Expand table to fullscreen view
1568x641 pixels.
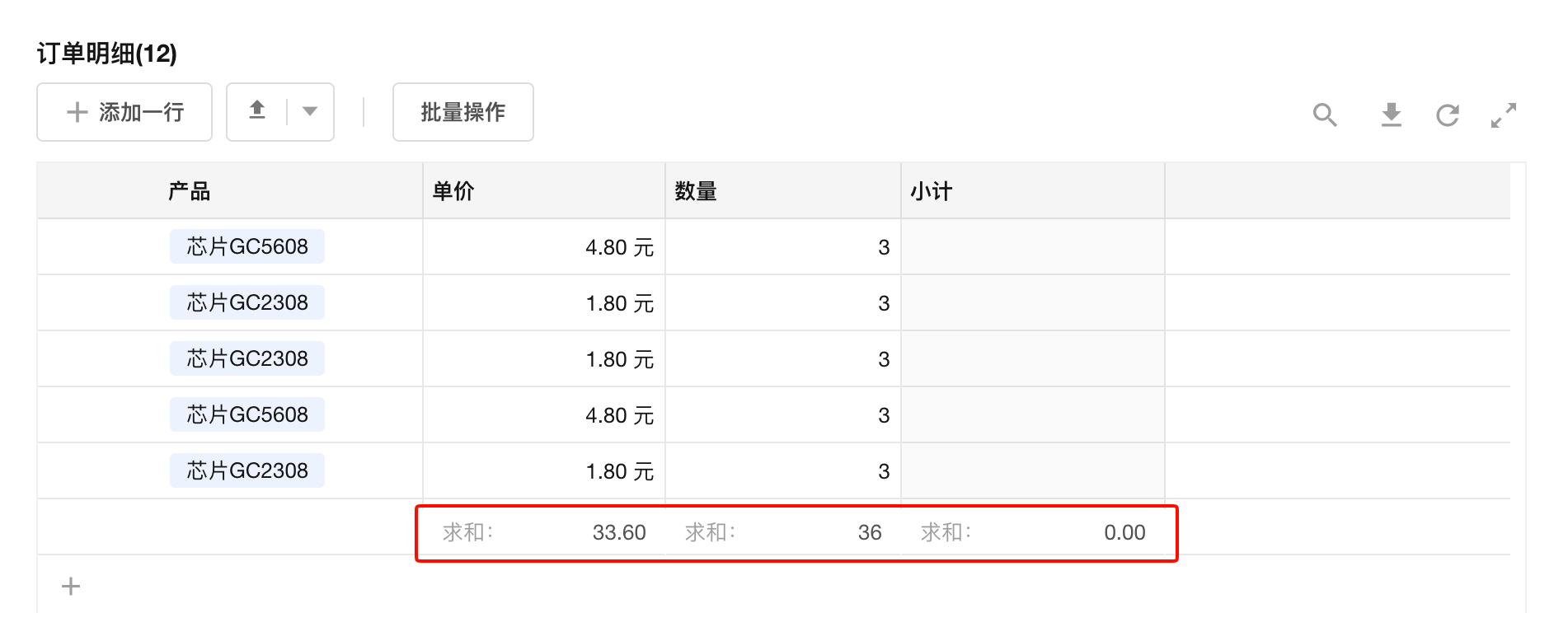tap(1504, 115)
